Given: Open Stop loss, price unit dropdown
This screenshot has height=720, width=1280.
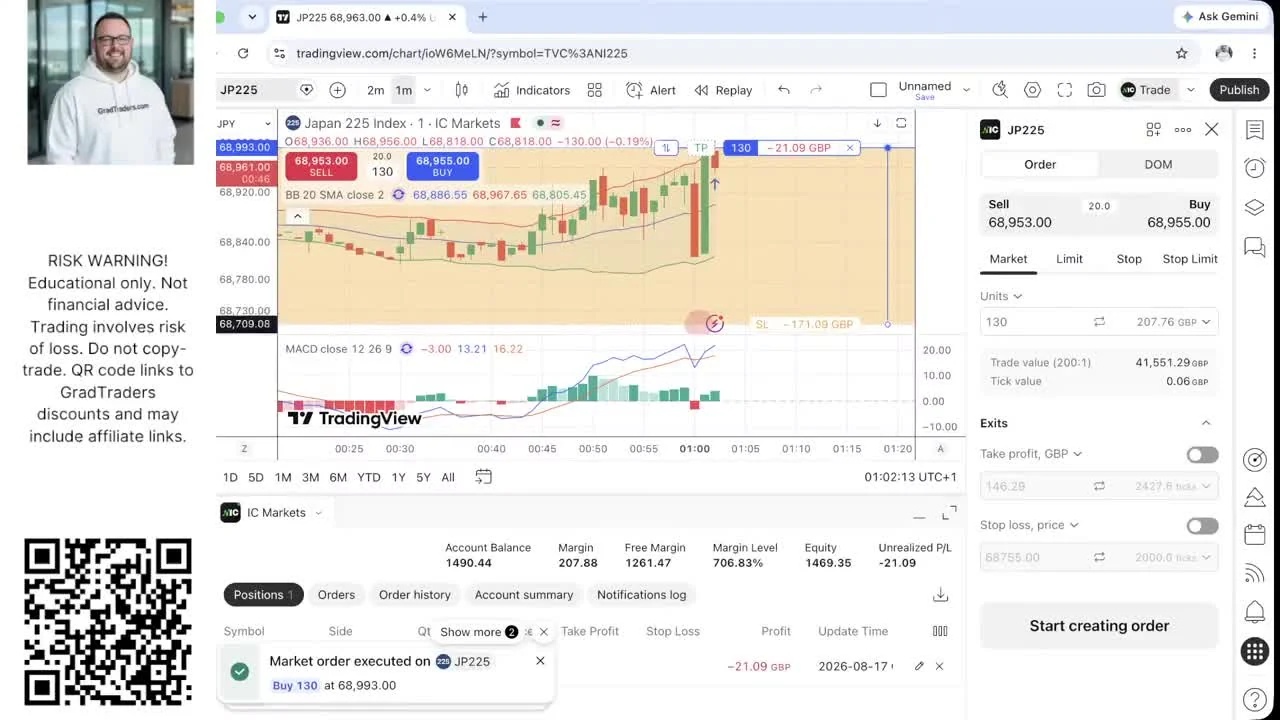Looking at the screenshot, I should coord(1030,525).
